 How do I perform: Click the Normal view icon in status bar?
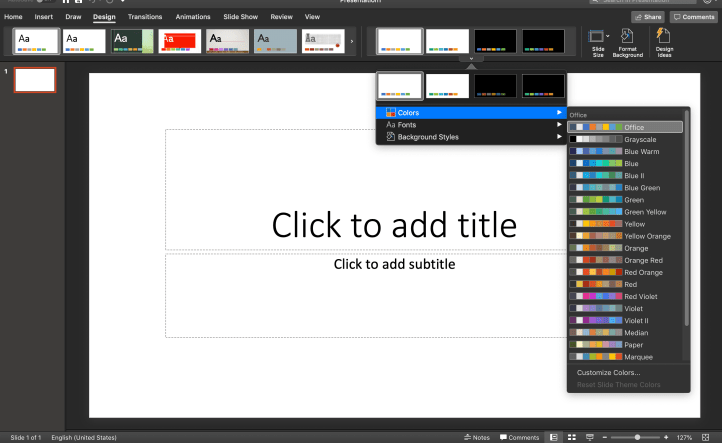coord(554,437)
